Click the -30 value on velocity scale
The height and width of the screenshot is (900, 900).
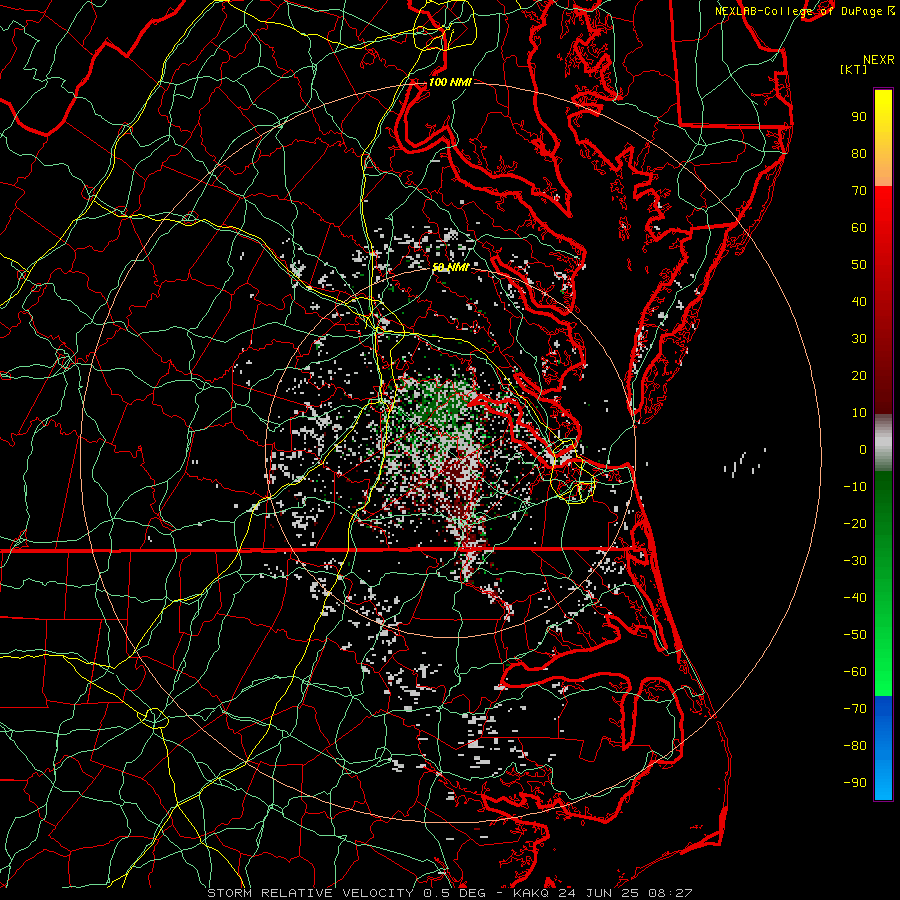point(855,561)
